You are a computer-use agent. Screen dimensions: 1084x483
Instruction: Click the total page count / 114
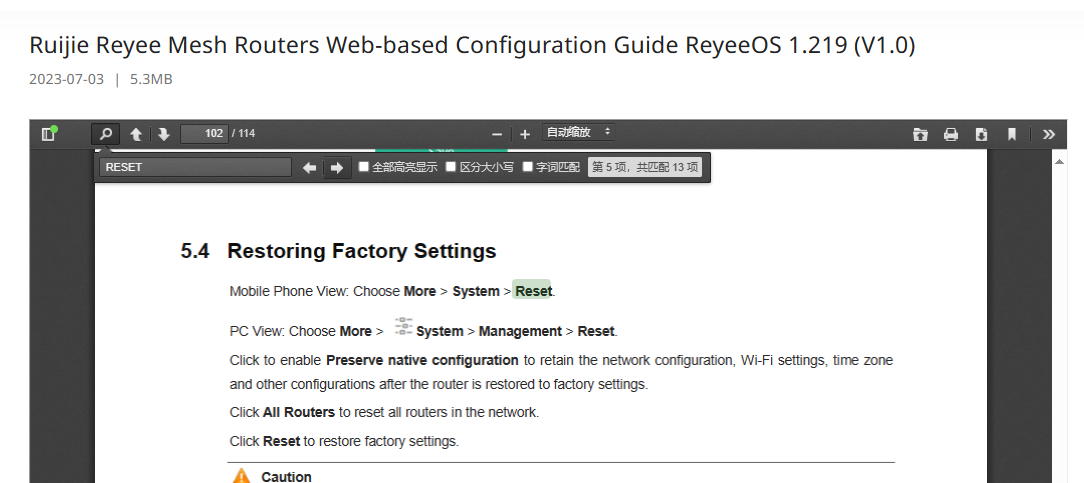243,133
